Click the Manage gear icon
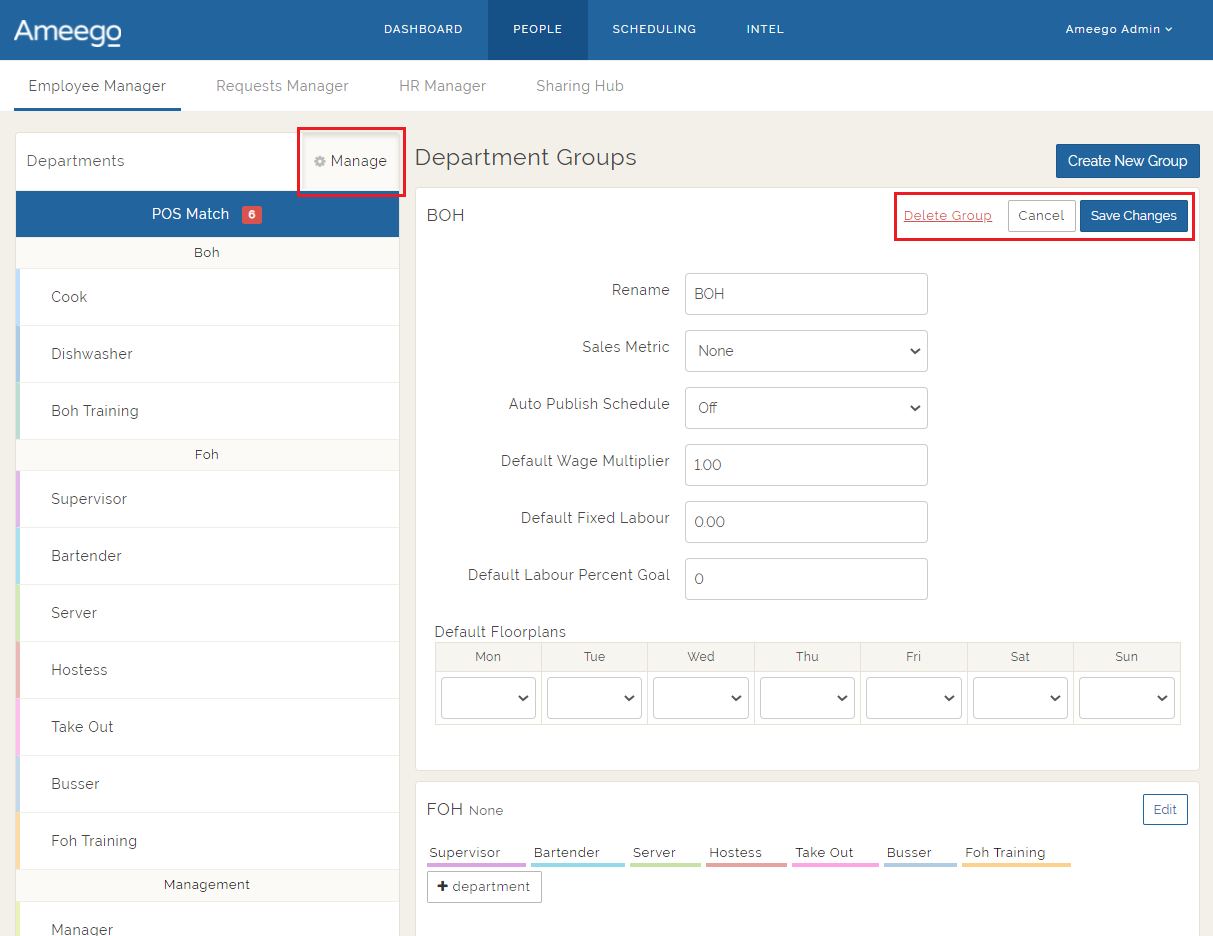1213x936 pixels. coord(320,161)
